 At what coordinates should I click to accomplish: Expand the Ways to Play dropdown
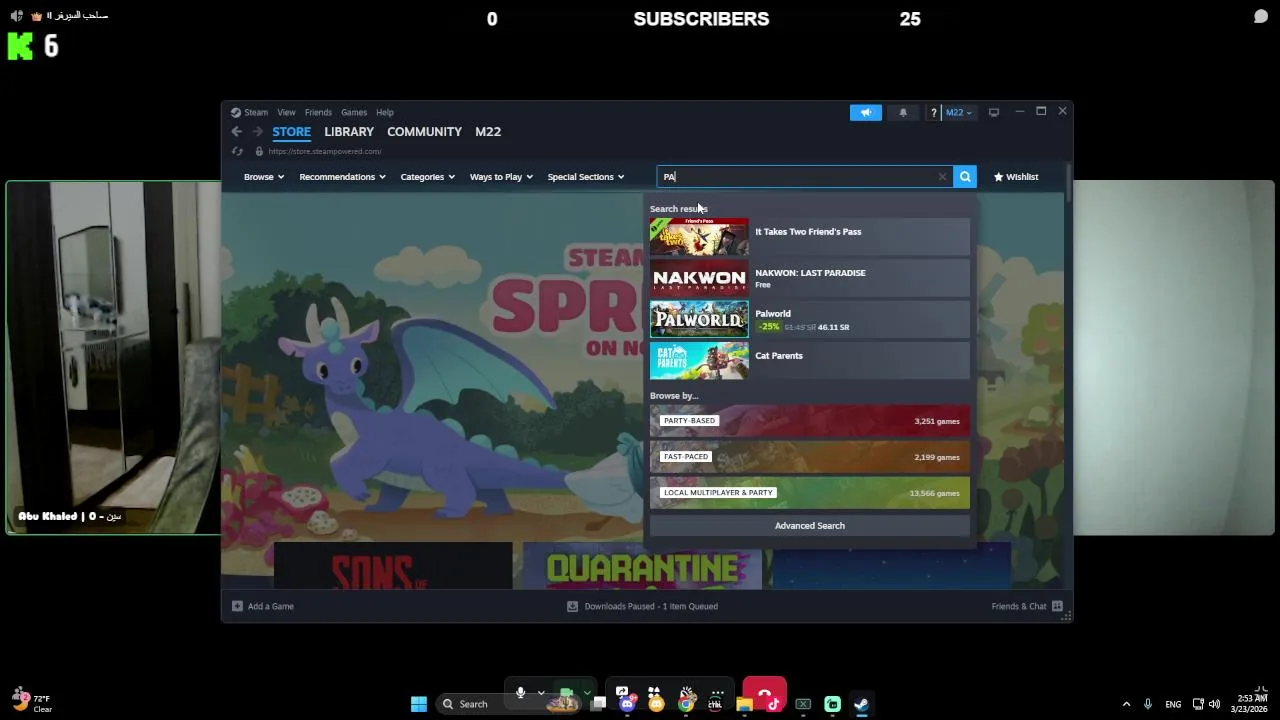(501, 177)
